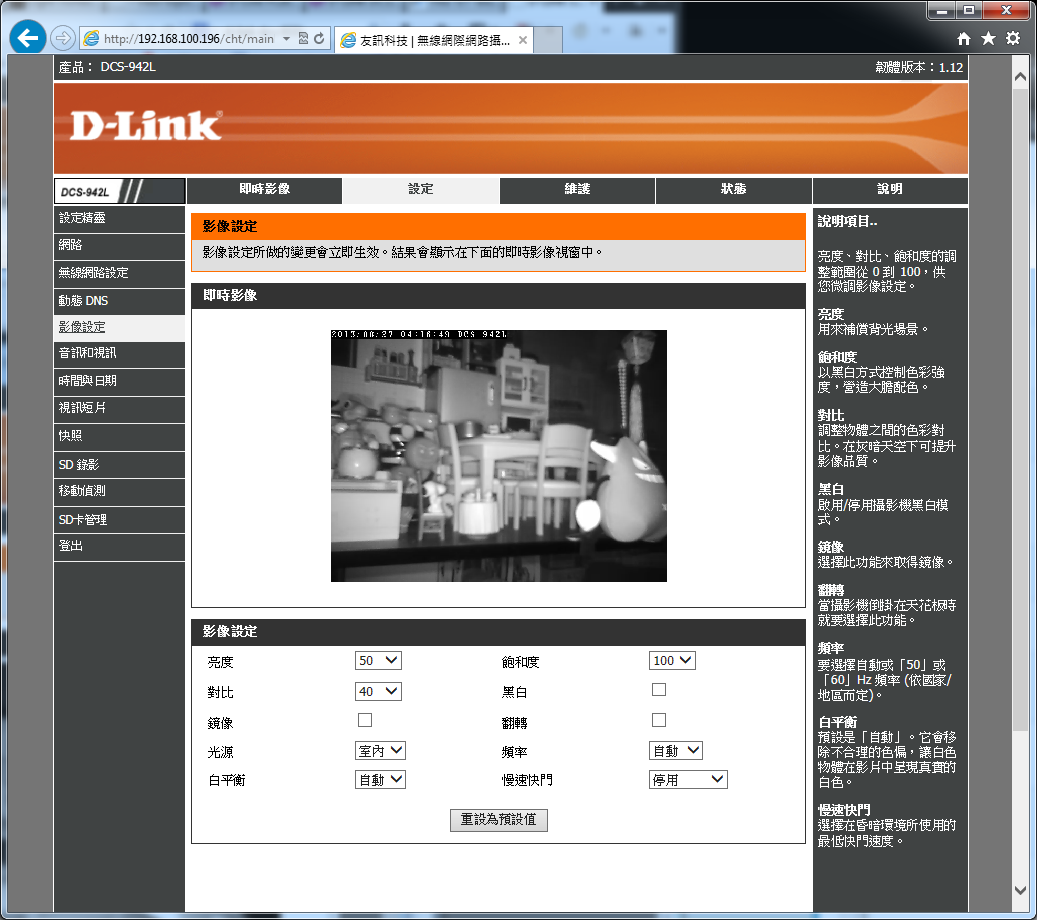Enable the 黑白 checkbox

[x=659, y=690]
